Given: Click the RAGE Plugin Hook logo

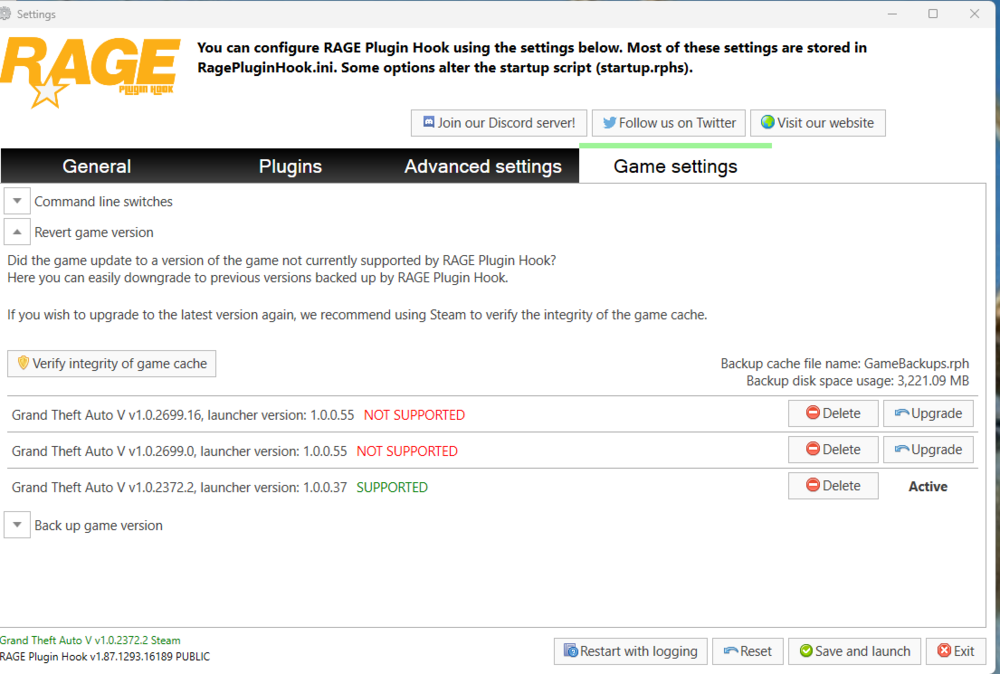Looking at the screenshot, I should pos(90,71).
